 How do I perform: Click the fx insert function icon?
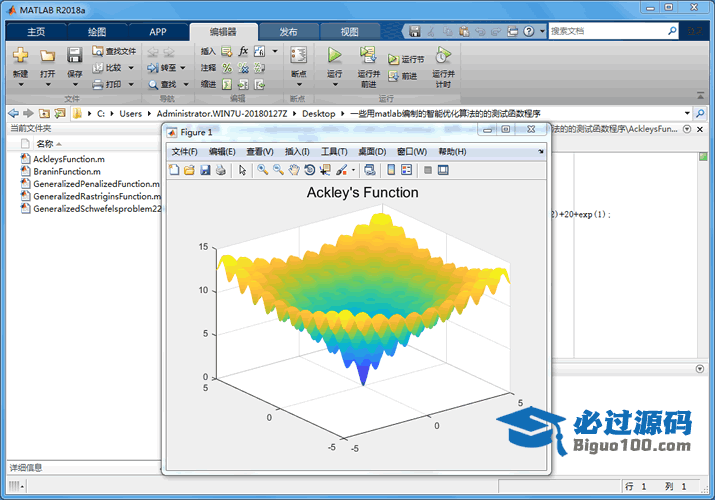243,51
